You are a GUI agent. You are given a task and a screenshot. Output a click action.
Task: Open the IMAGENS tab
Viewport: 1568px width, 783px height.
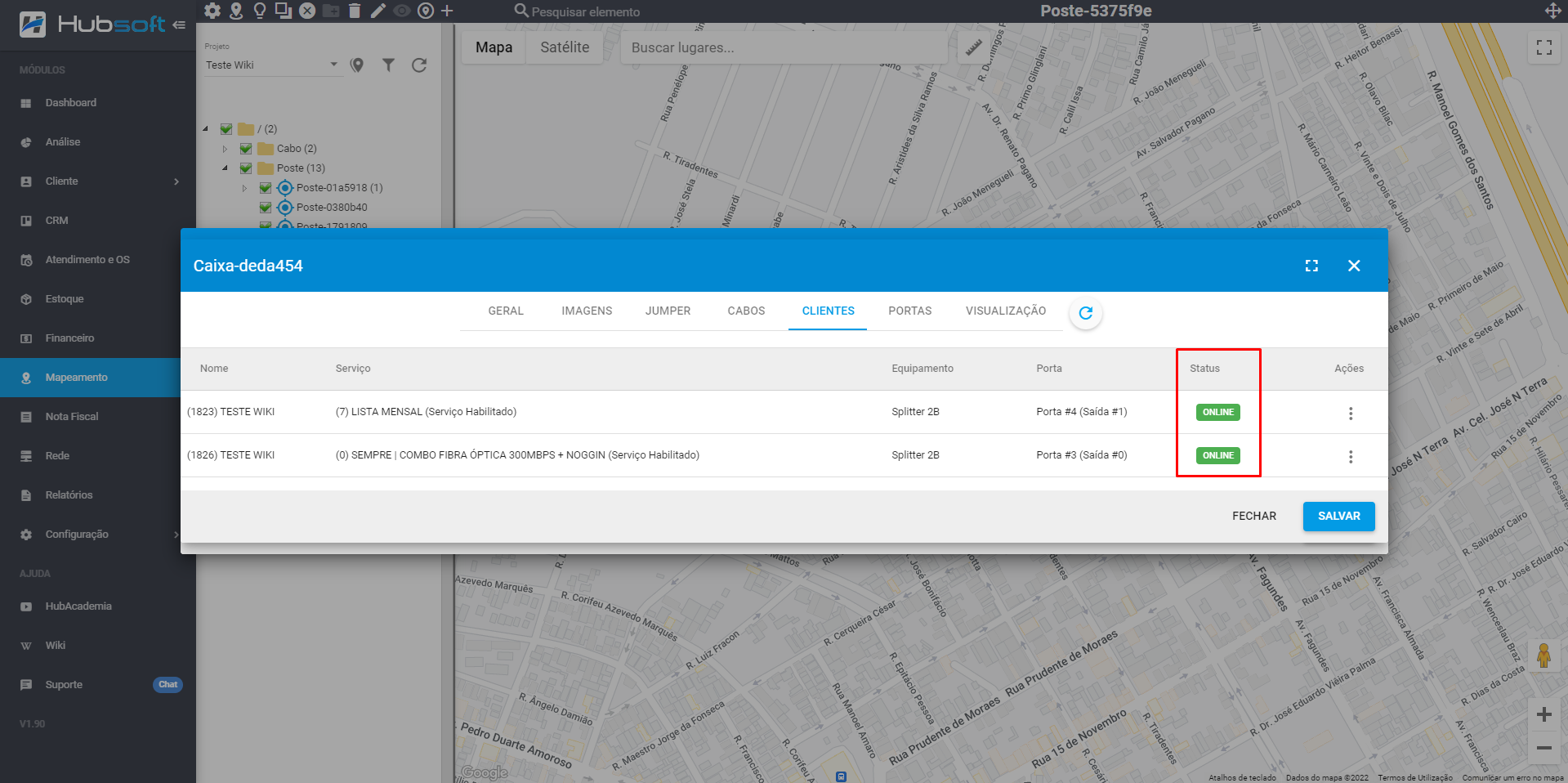(587, 311)
